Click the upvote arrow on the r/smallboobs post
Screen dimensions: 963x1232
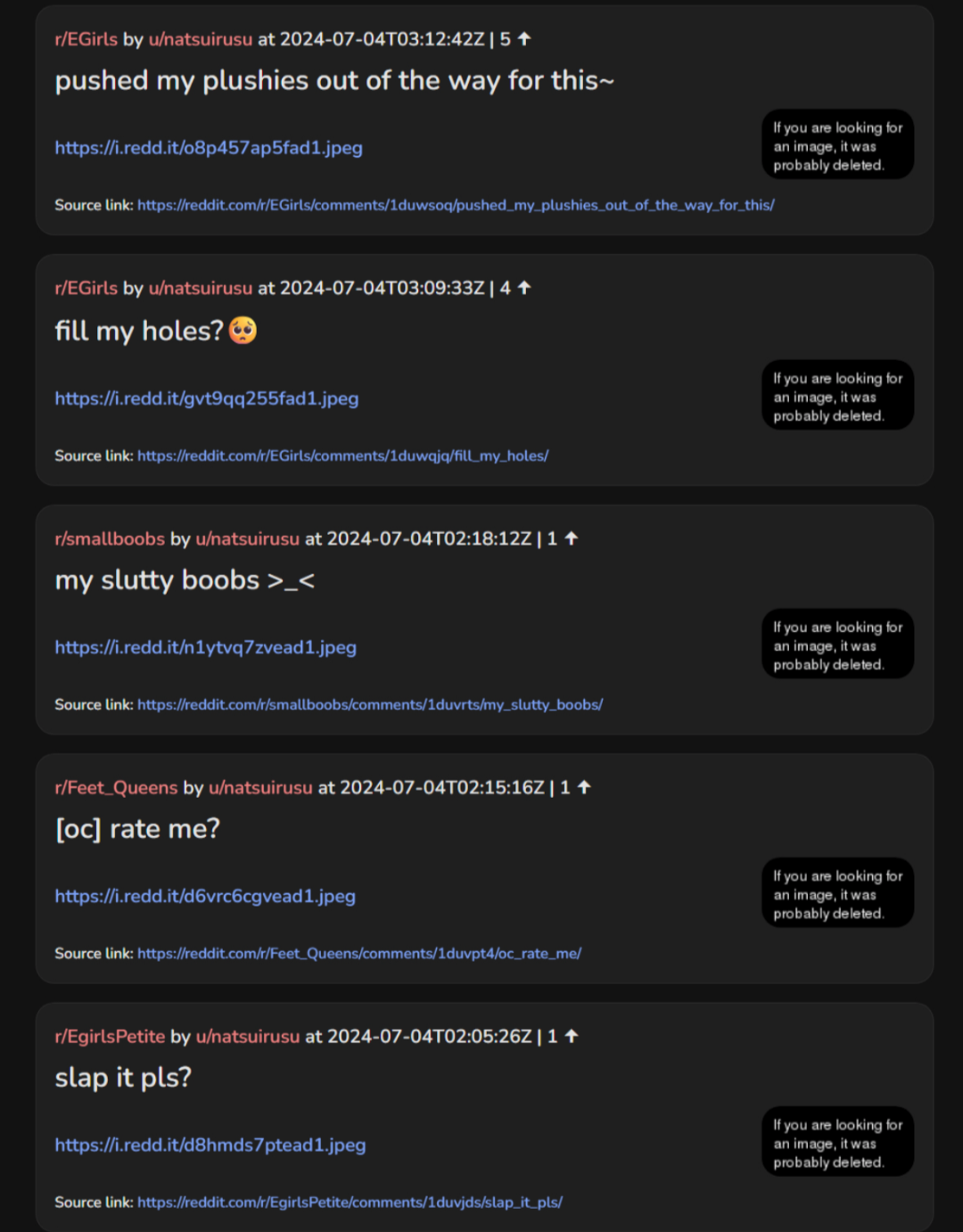coord(572,538)
